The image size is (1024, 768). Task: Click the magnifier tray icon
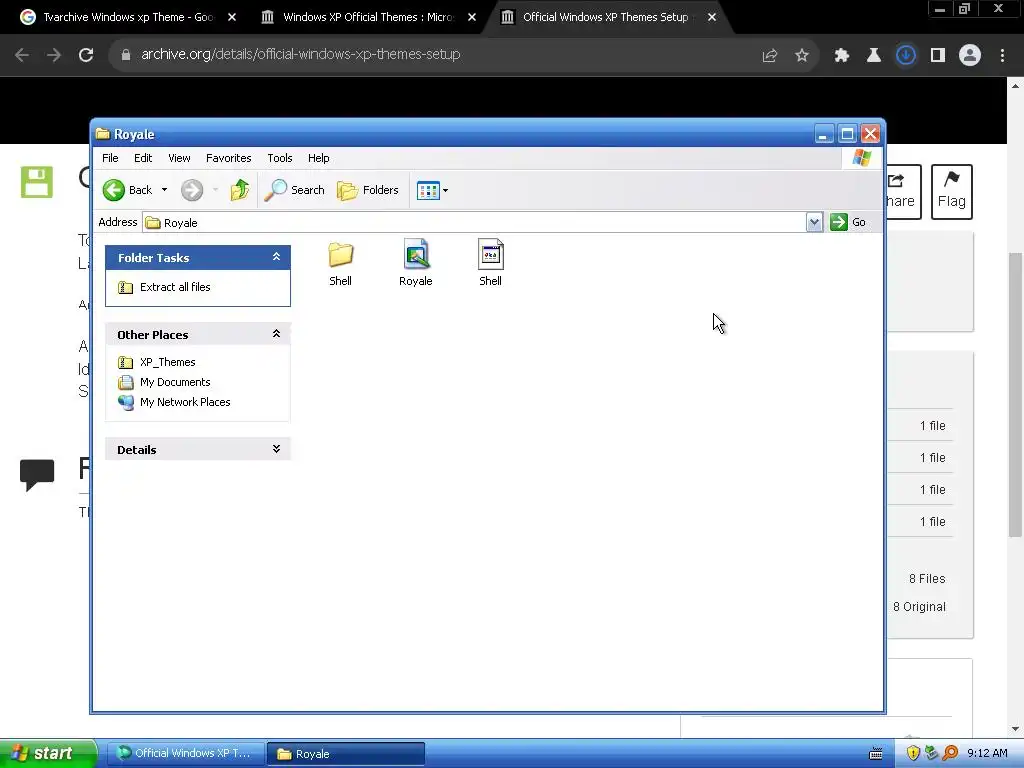(x=950, y=754)
